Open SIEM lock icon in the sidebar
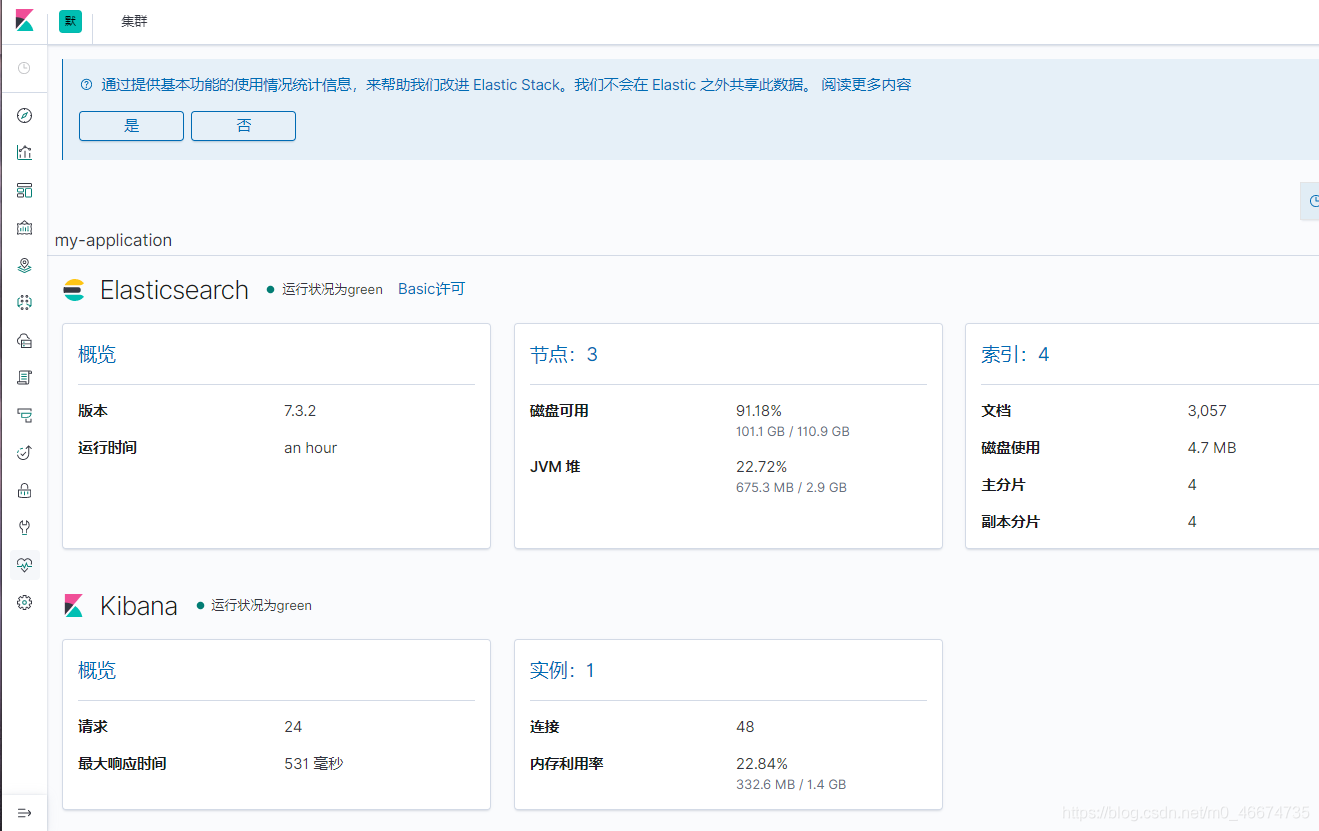This screenshot has height=831, width=1319. (x=25, y=490)
